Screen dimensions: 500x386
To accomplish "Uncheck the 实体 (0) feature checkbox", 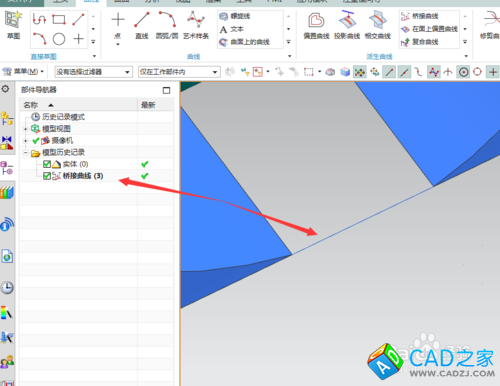I will [47, 164].
